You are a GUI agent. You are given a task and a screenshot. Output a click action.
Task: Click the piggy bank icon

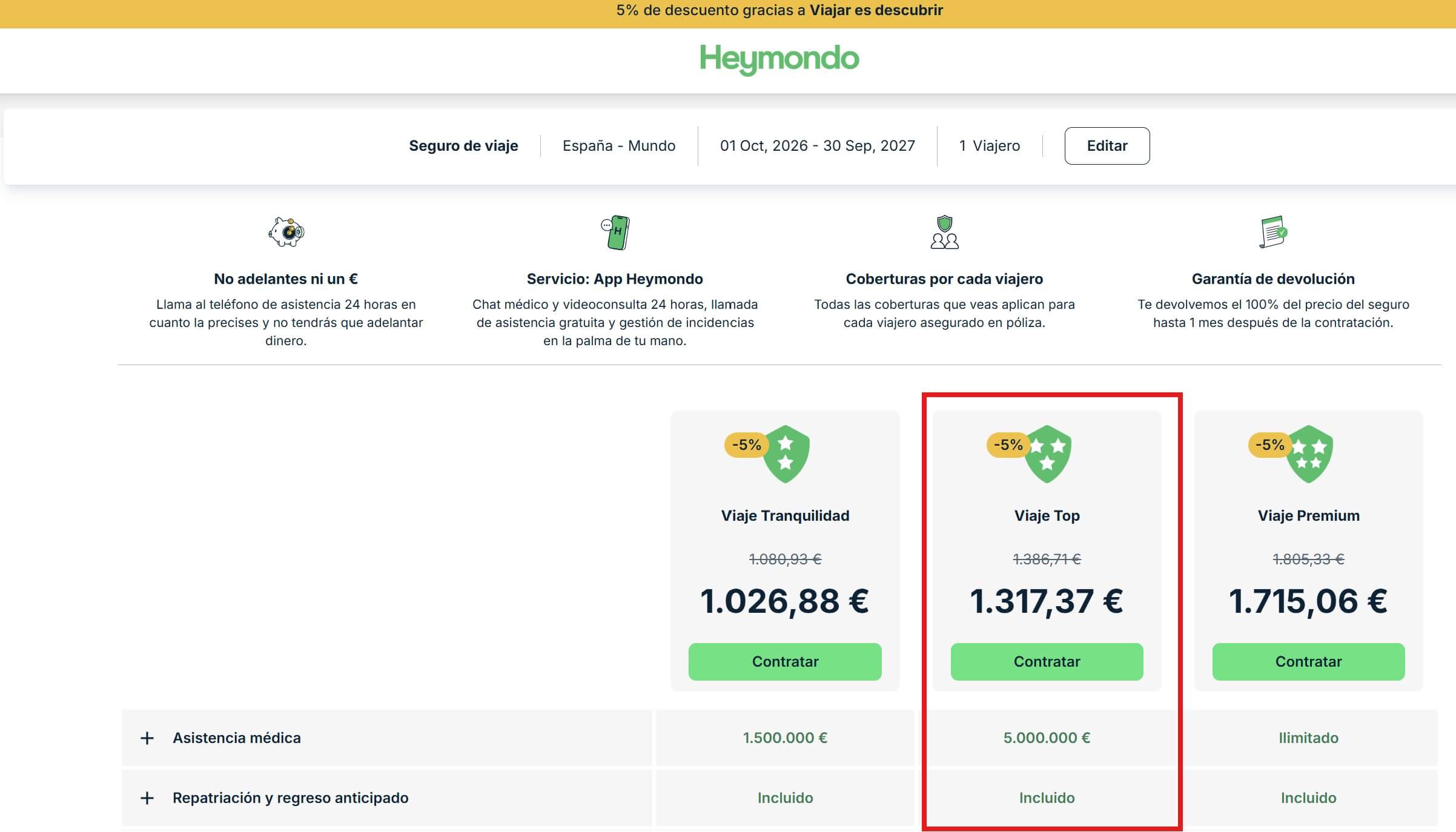click(x=286, y=232)
